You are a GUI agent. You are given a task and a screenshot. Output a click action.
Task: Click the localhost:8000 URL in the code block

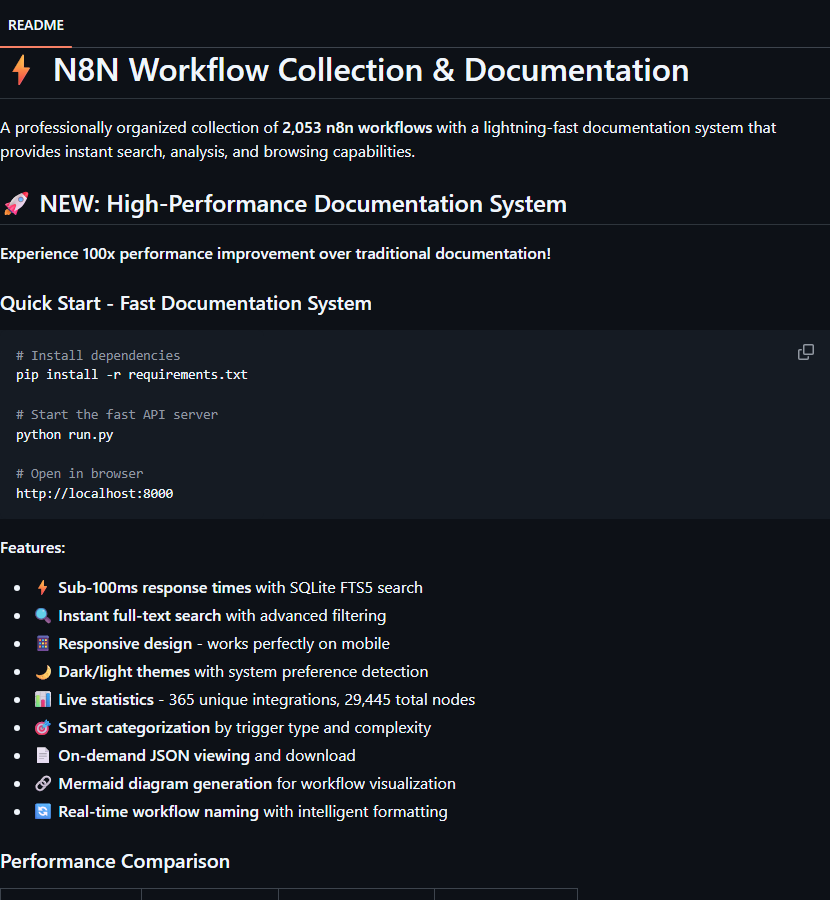[x=94, y=493]
